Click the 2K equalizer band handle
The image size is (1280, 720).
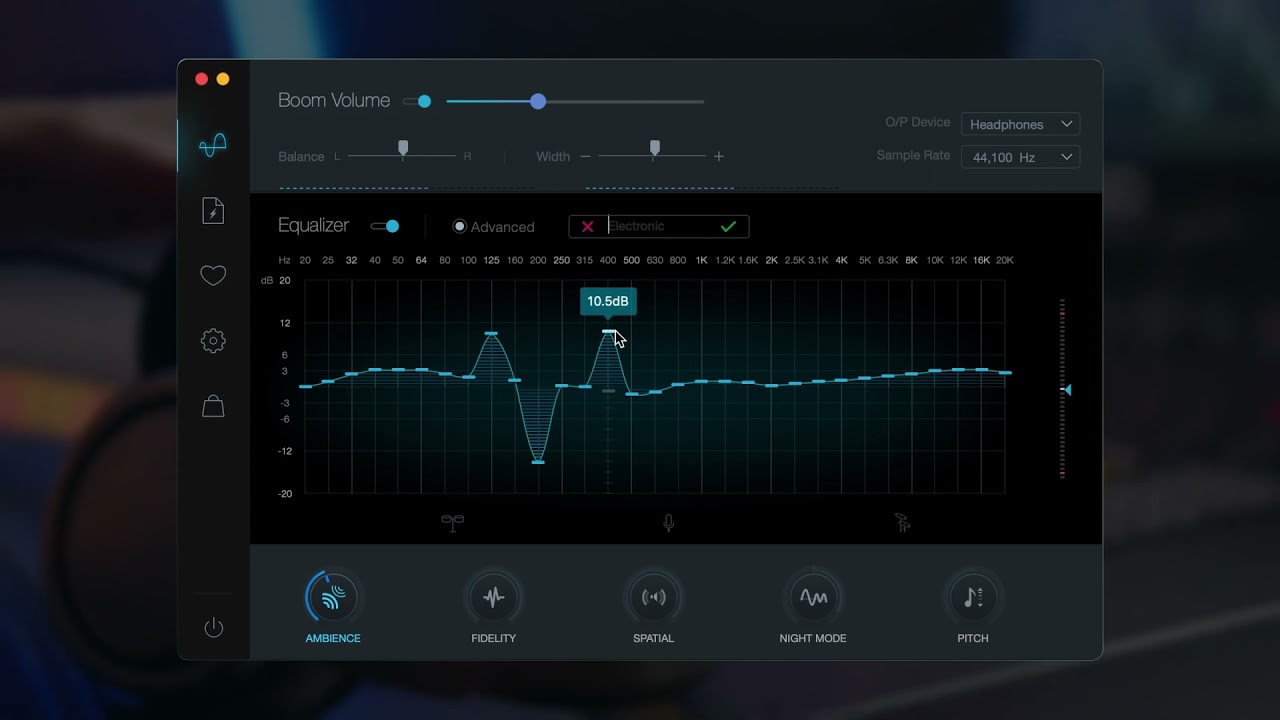tap(771, 385)
